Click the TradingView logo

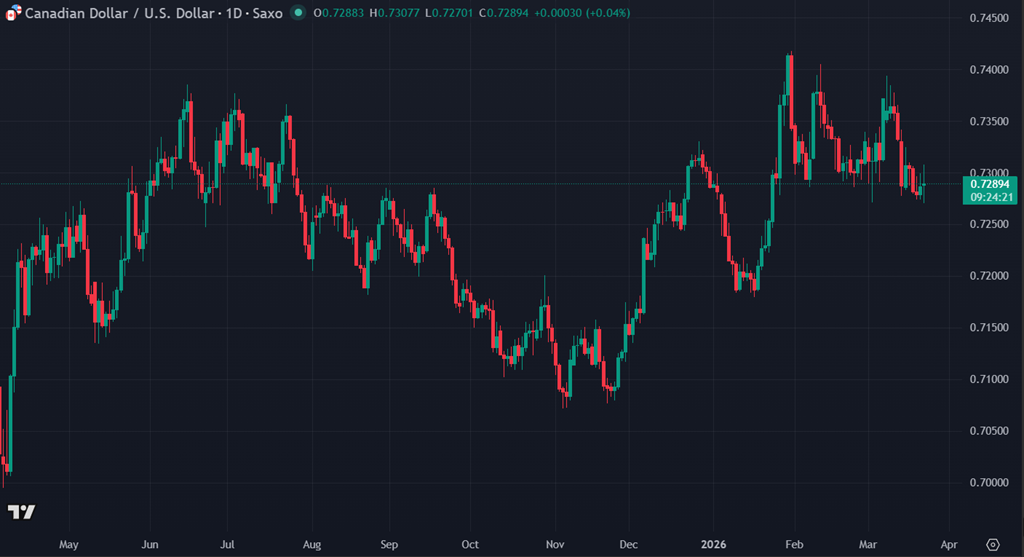click(21, 512)
